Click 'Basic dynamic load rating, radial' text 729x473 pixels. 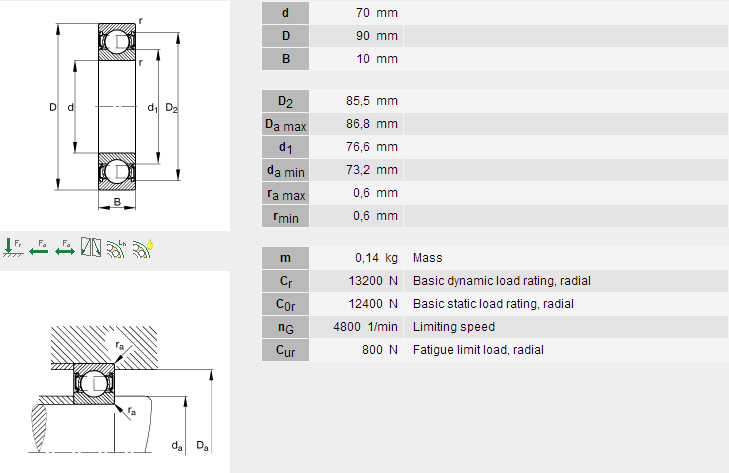pyautogui.click(x=495, y=281)
